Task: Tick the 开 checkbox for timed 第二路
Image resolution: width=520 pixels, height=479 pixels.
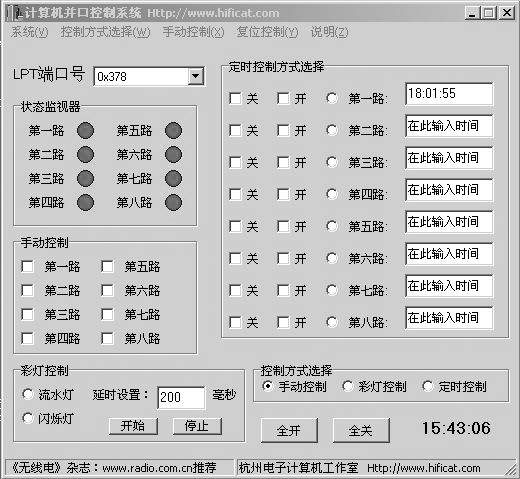Action: (x=283, y=130)
